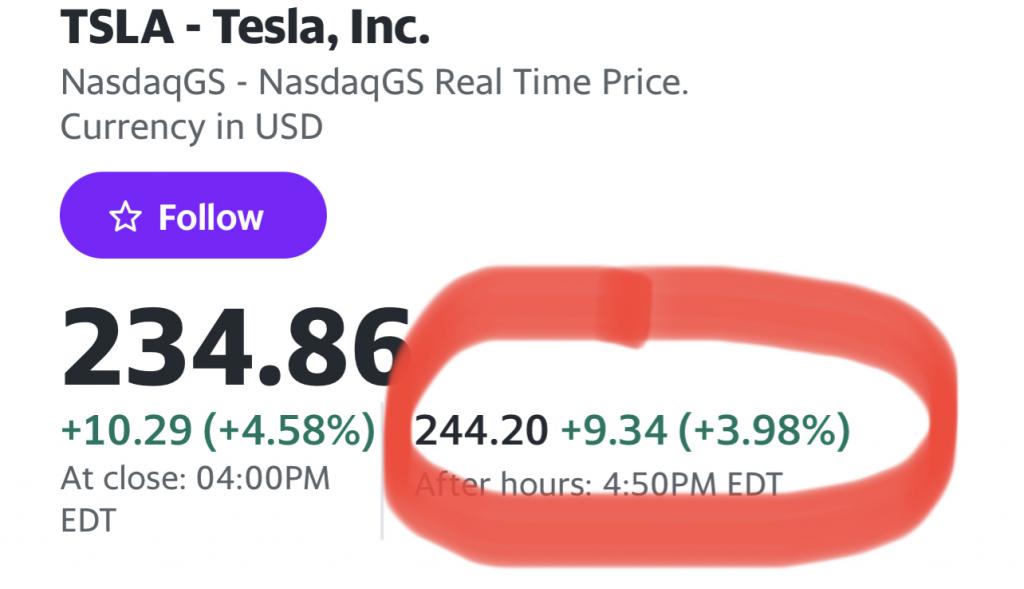Click the 234.86 closing price

click(235, 347)
